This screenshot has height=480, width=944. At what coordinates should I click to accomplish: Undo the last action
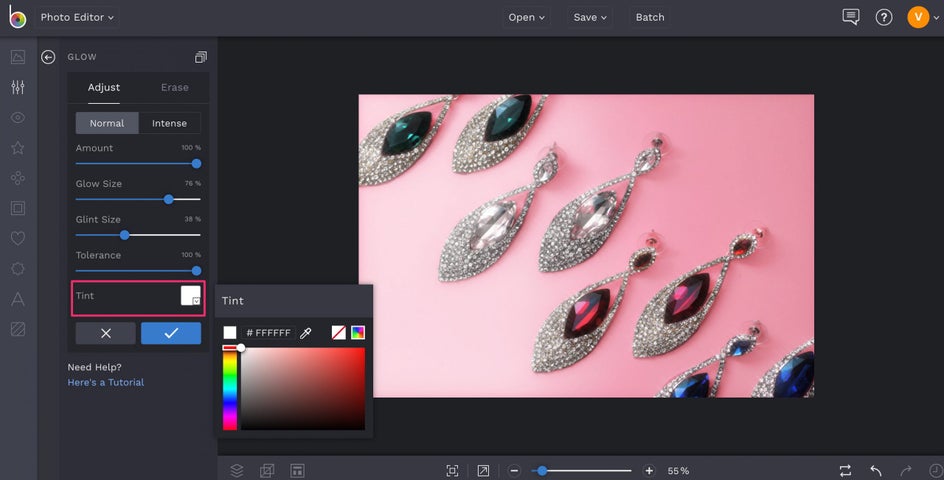876,470
